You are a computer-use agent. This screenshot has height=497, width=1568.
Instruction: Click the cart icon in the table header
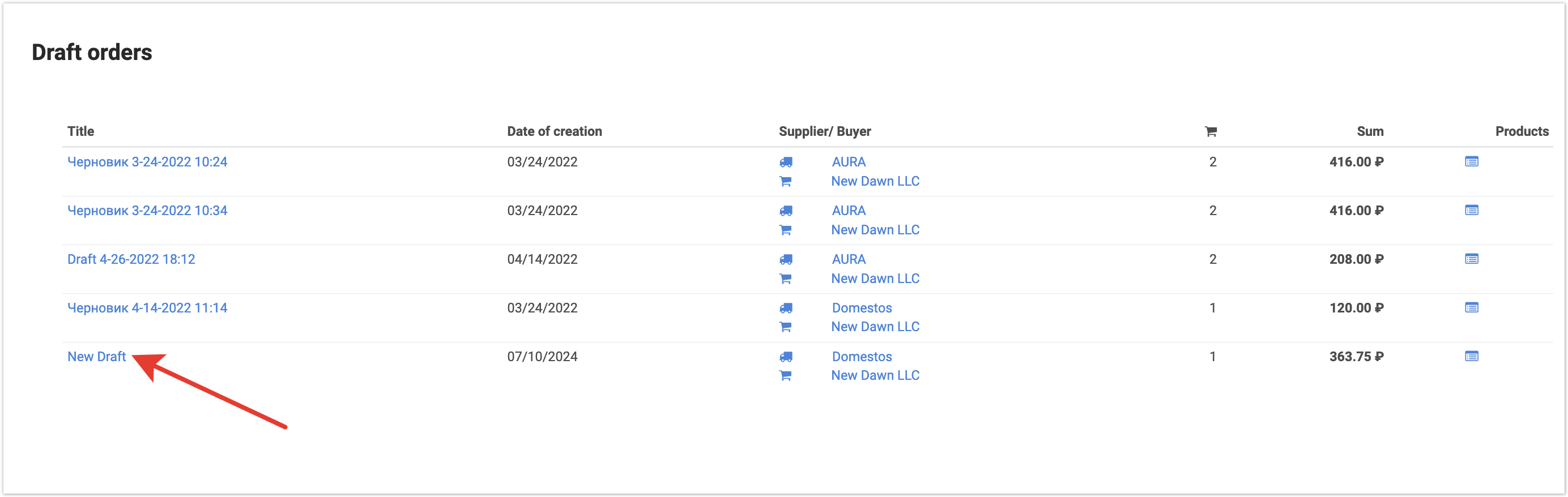[x=1210, y=131]
